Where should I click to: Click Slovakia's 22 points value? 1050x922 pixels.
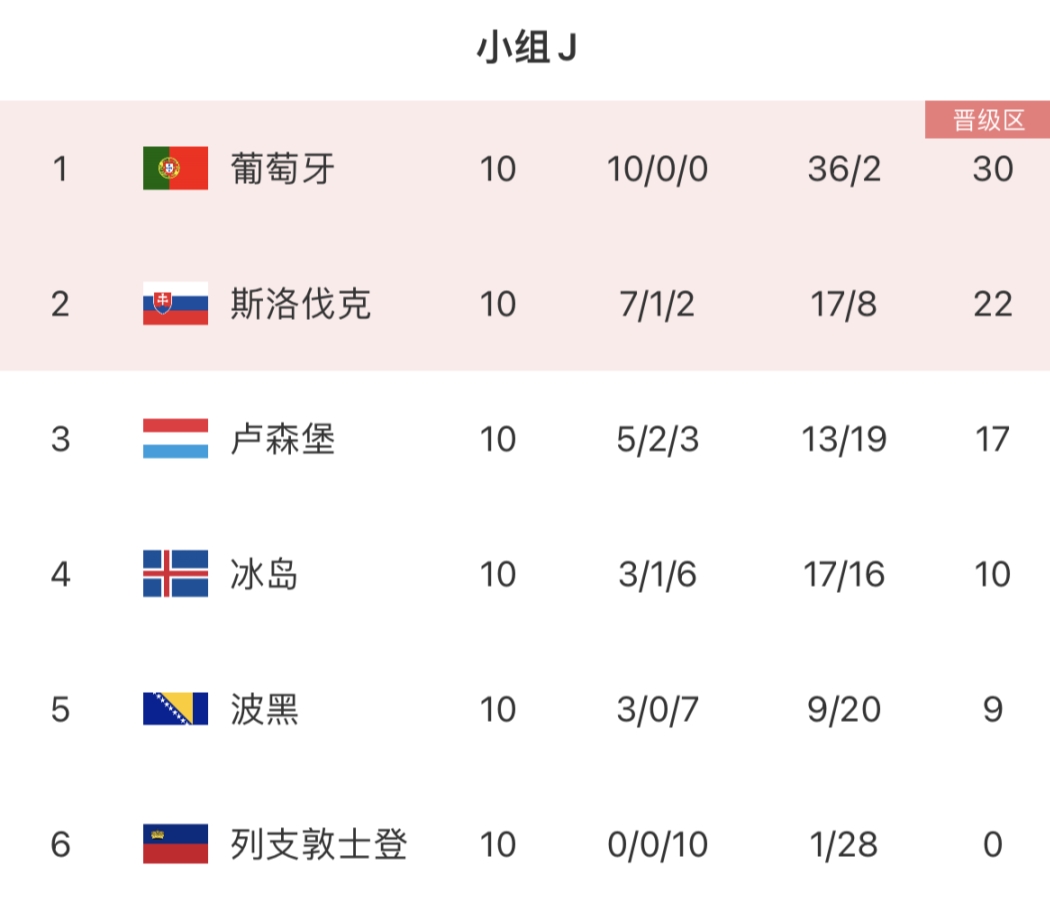click(992, 304)
